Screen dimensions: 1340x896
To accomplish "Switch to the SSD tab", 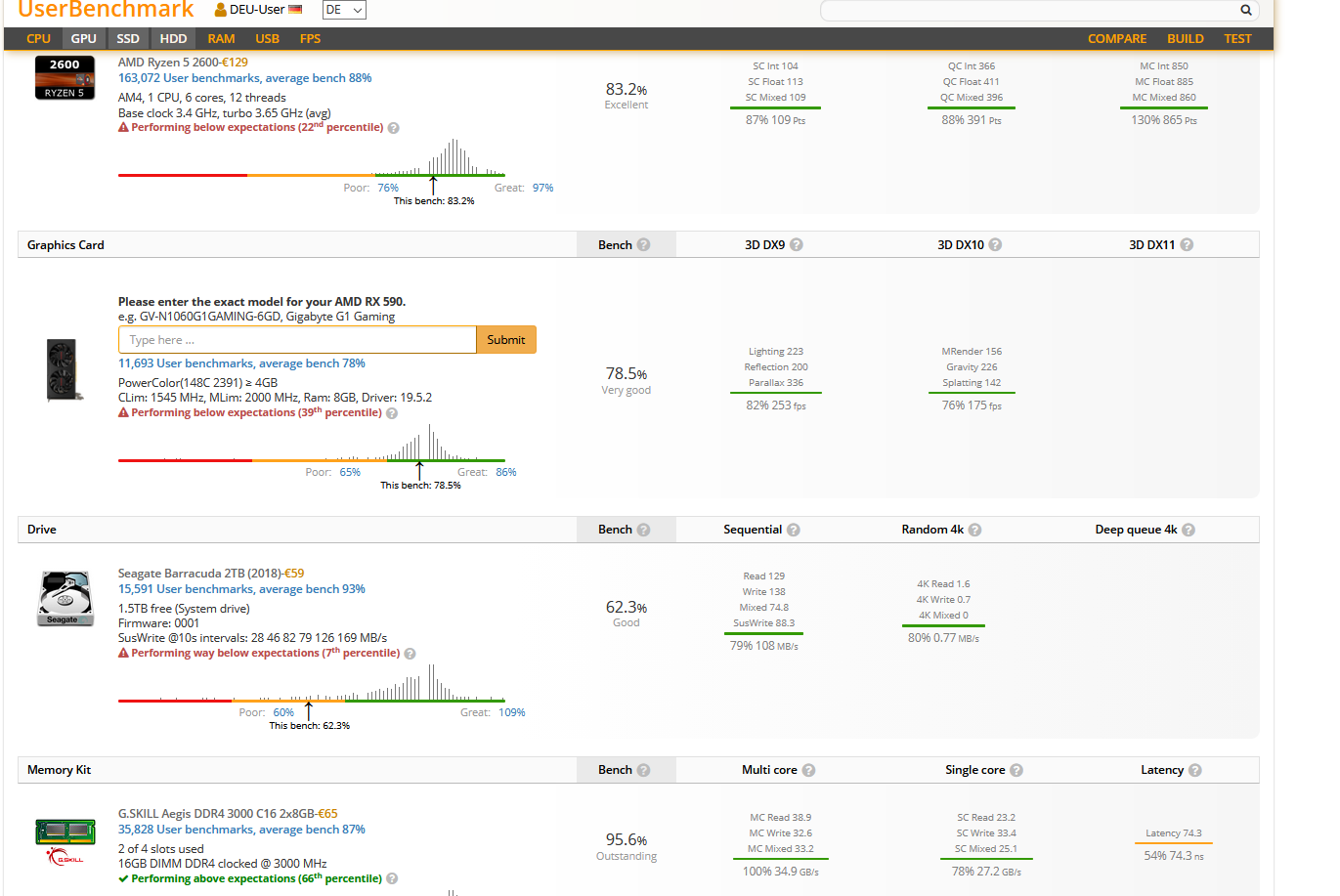I will (x=128, y=39).
